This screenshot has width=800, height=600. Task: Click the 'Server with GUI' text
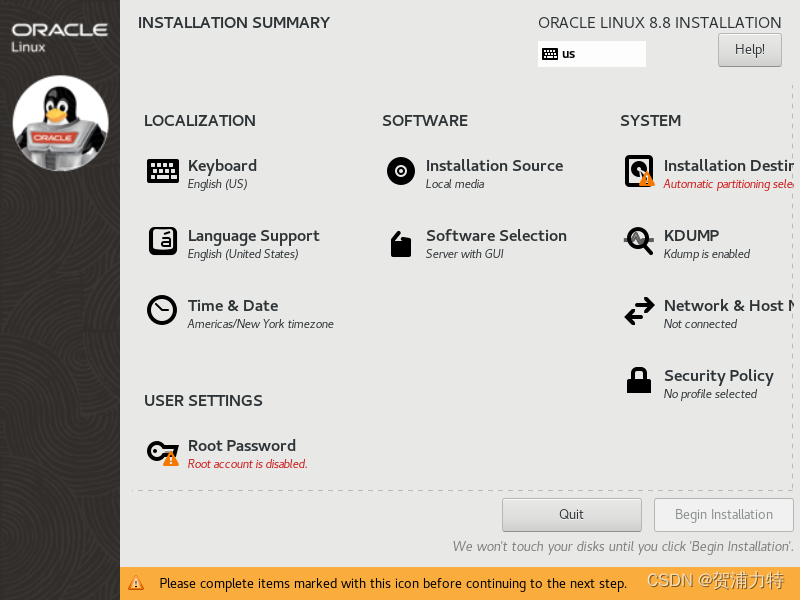click(465, 254)
